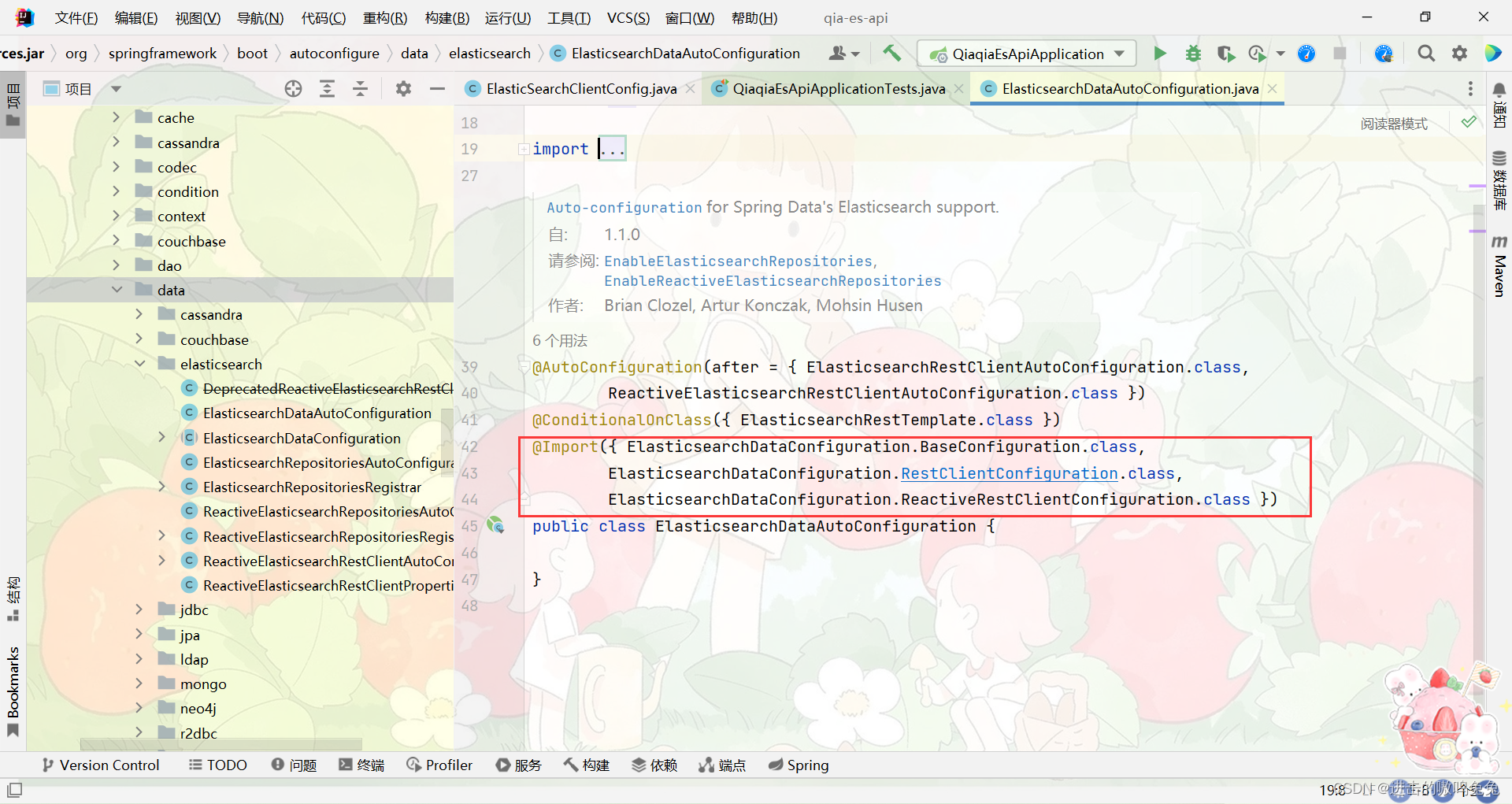Click the autoconfigure breadcrumb segment
Viewport: 1512px width, 804px height.
(x=334, y=53)
